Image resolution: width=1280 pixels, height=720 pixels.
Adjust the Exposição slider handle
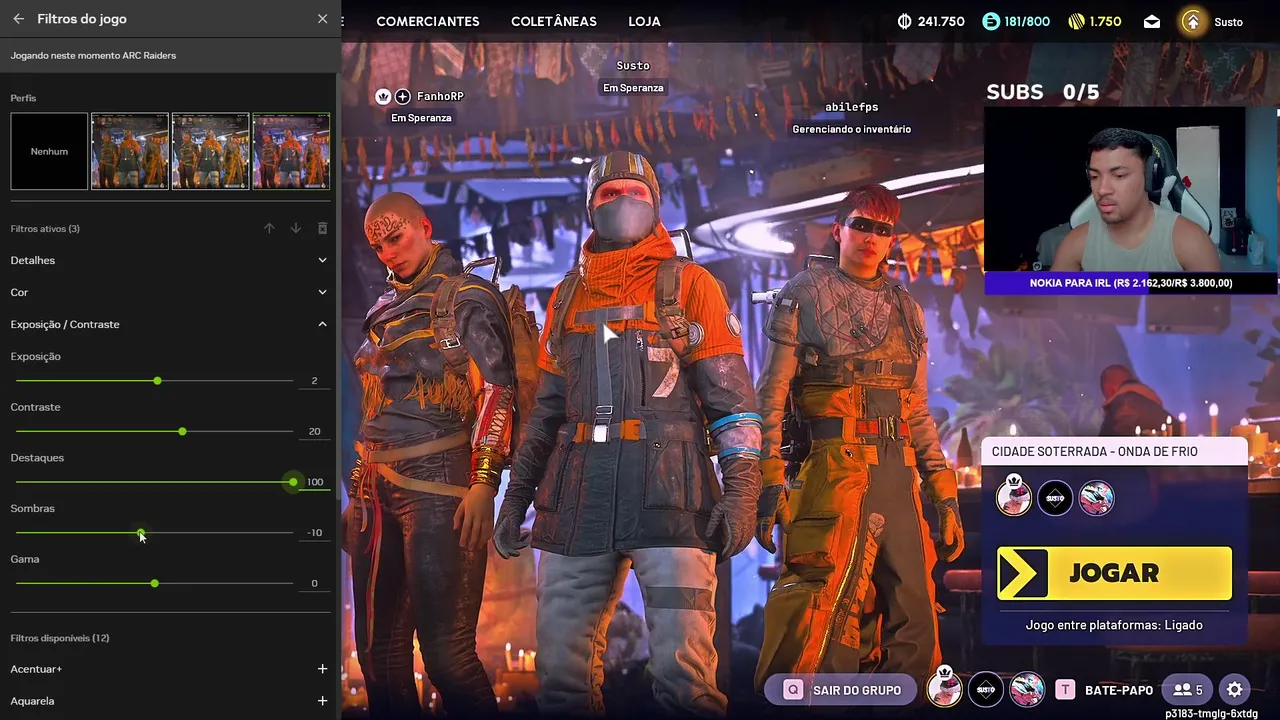[x=157, y=381]
